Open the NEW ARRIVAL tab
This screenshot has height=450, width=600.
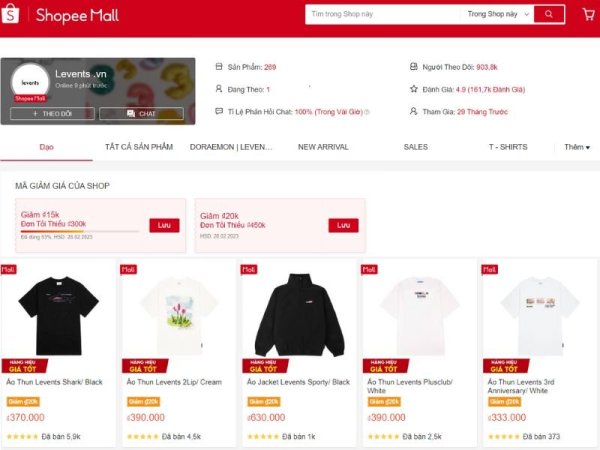pyautogui.click(x=323, y=147)
